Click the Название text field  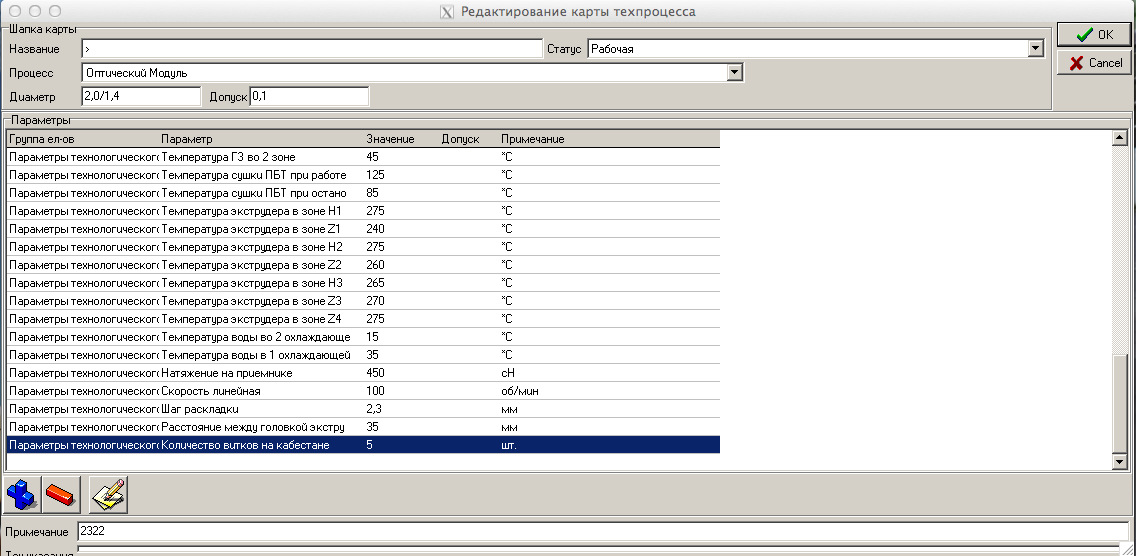311,48
